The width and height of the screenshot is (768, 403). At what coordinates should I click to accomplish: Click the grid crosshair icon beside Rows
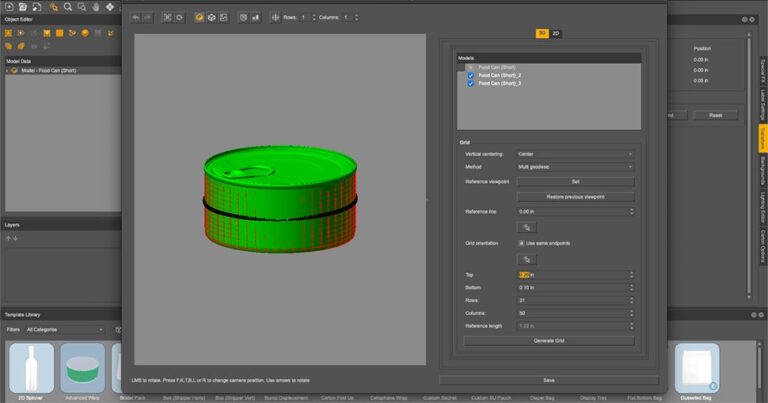pyautogui.click(x=275, y=17)
